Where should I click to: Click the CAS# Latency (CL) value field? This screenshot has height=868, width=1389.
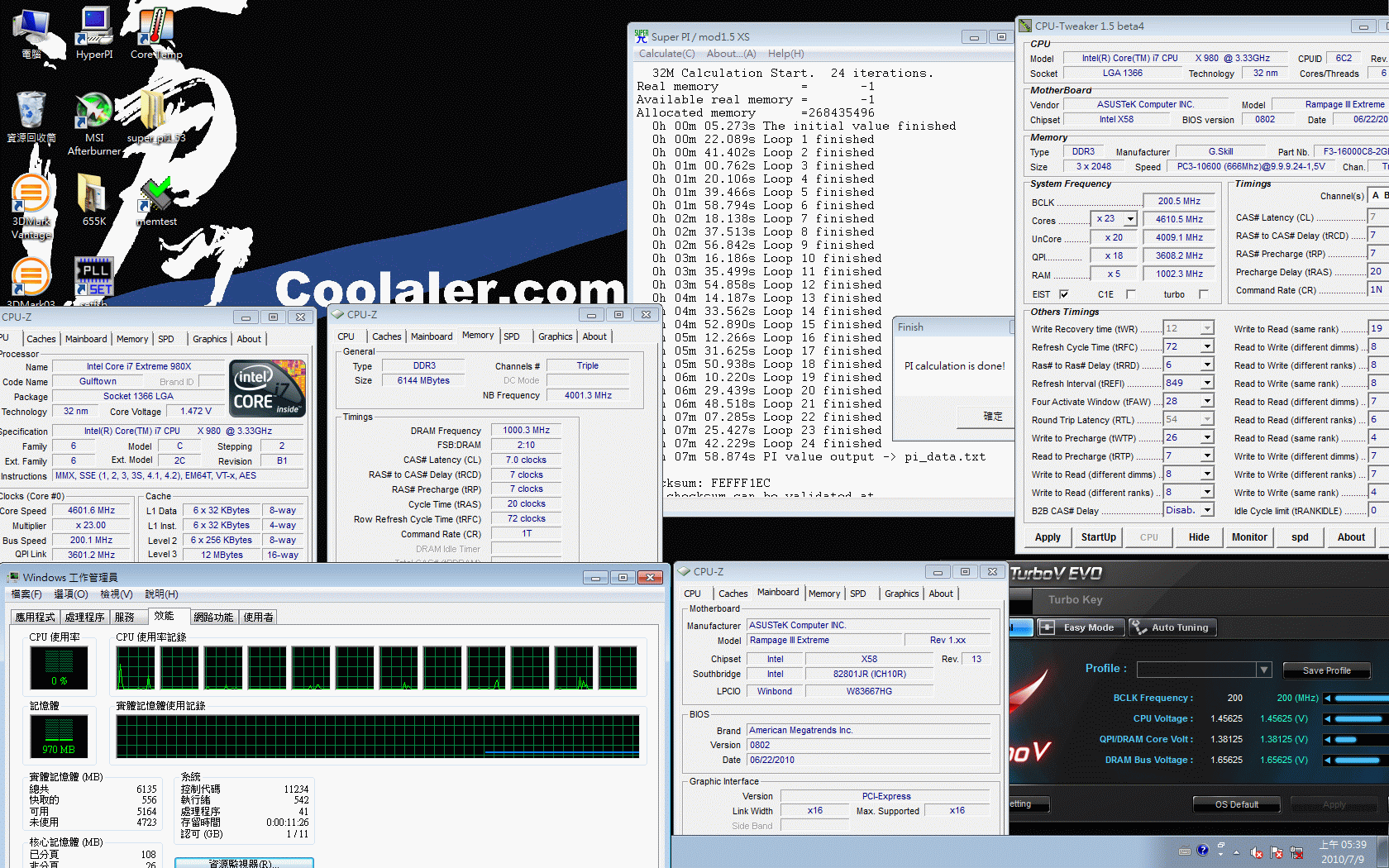coord(1377,217)
